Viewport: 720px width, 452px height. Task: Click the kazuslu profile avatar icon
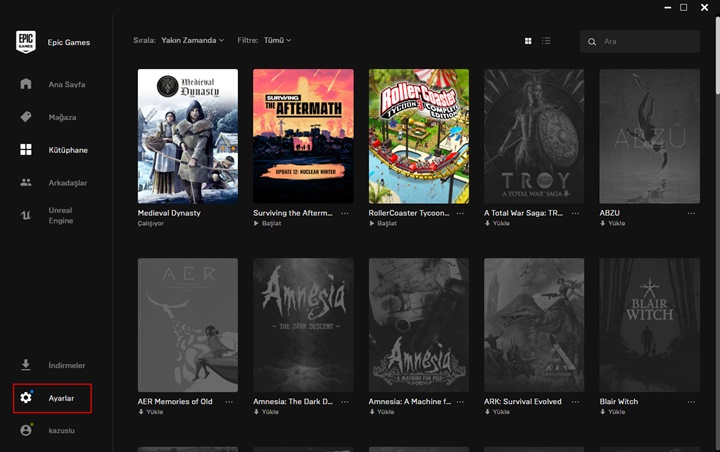pos(26,430)
